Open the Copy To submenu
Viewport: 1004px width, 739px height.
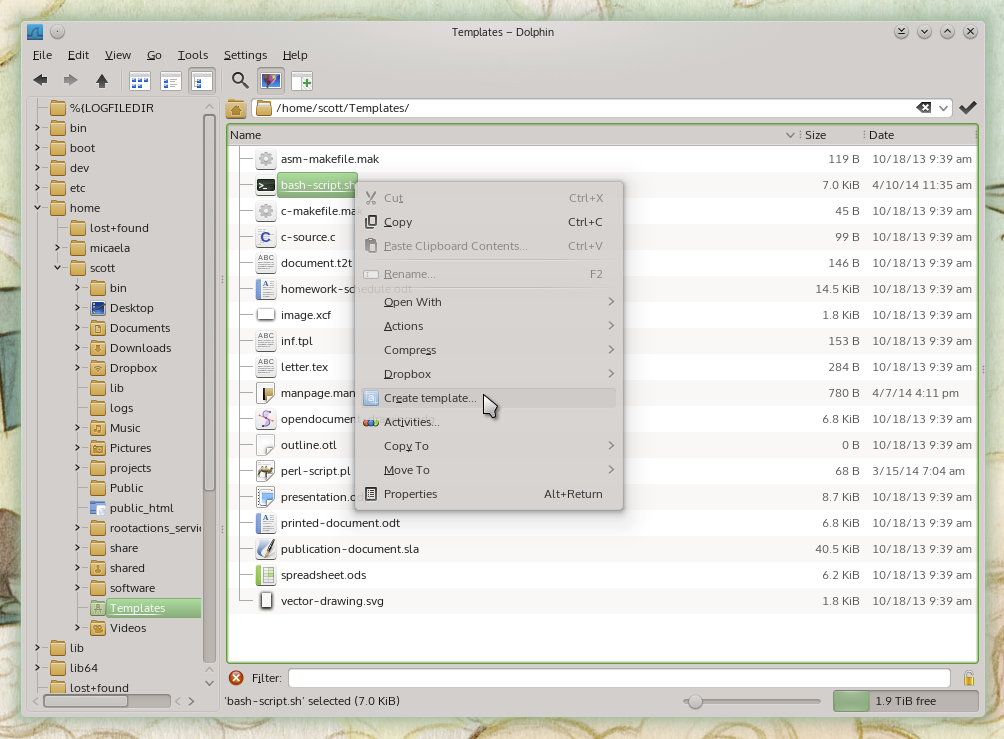489,446
